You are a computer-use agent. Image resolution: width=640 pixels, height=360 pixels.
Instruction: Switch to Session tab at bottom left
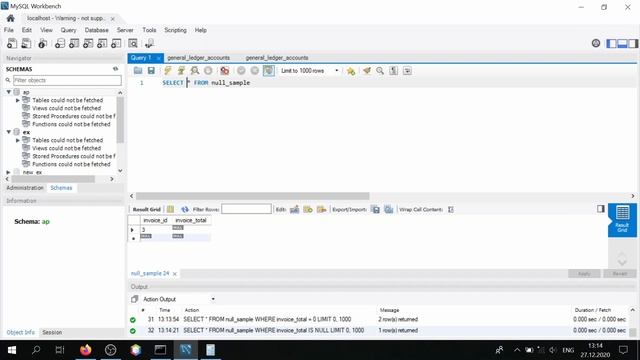point(52,332)
